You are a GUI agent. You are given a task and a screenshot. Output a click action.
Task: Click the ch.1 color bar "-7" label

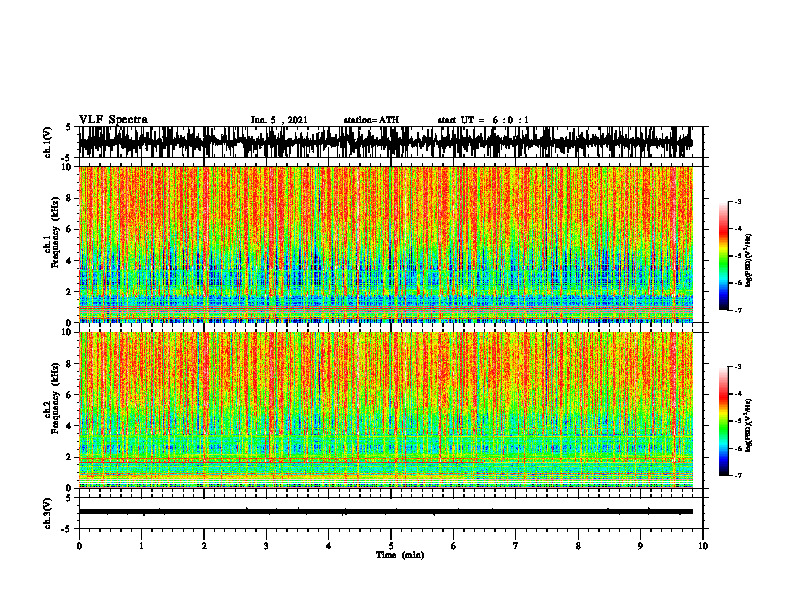pyautogui.click(x=738, y=310)
